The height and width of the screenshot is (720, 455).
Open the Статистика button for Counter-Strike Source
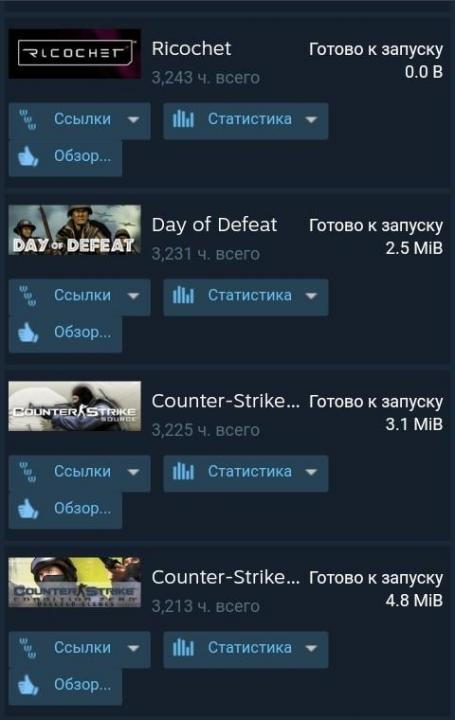[246, 473]
